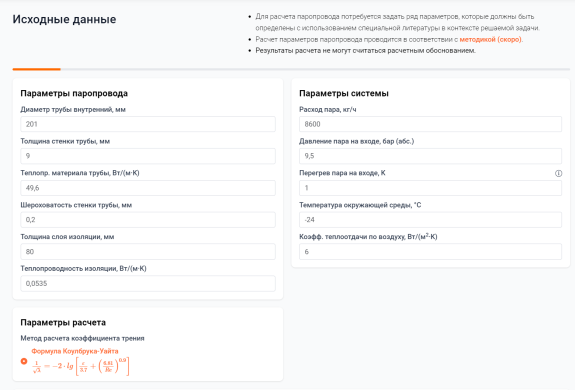Click the Толщина слоя изоляции input

(148, 252)
